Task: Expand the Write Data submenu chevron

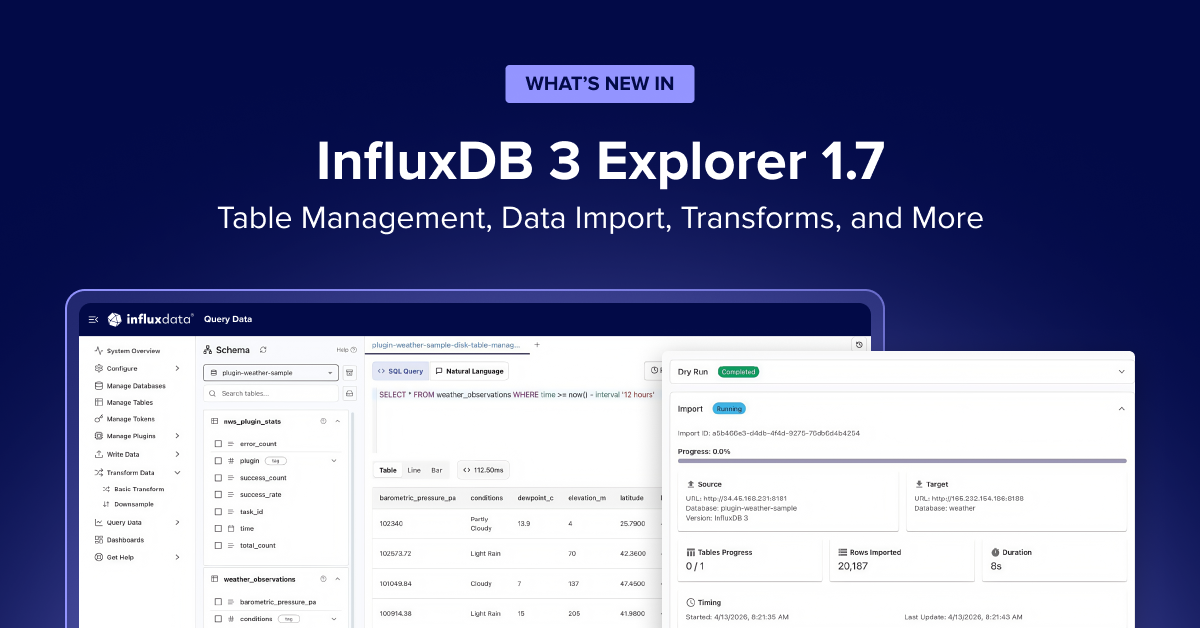Action: click(x=178, y=454)
